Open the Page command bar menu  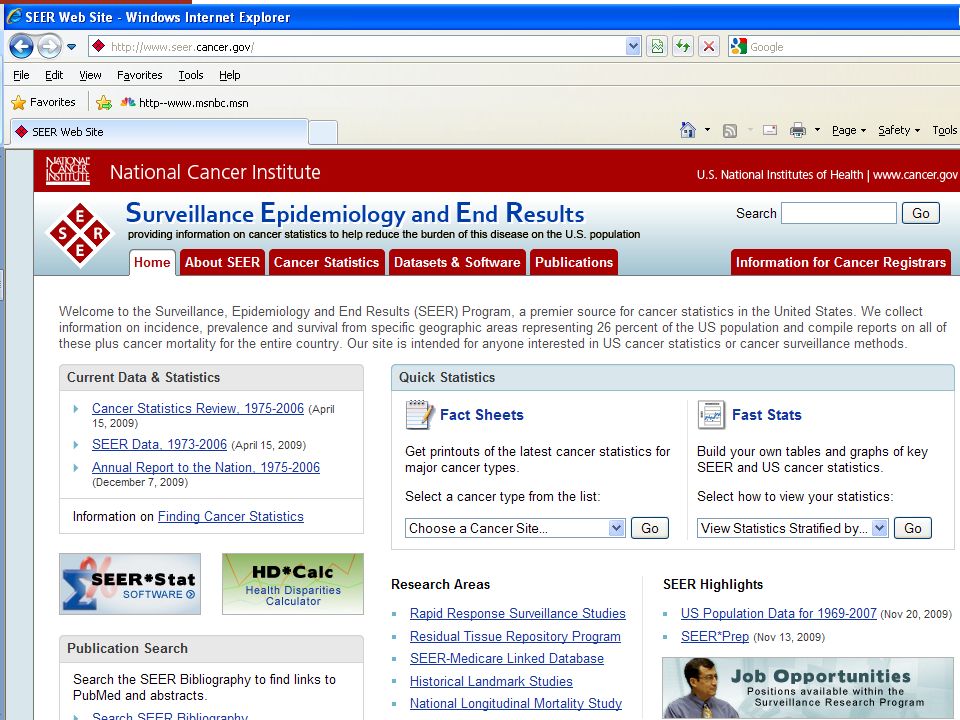(849, 130)
